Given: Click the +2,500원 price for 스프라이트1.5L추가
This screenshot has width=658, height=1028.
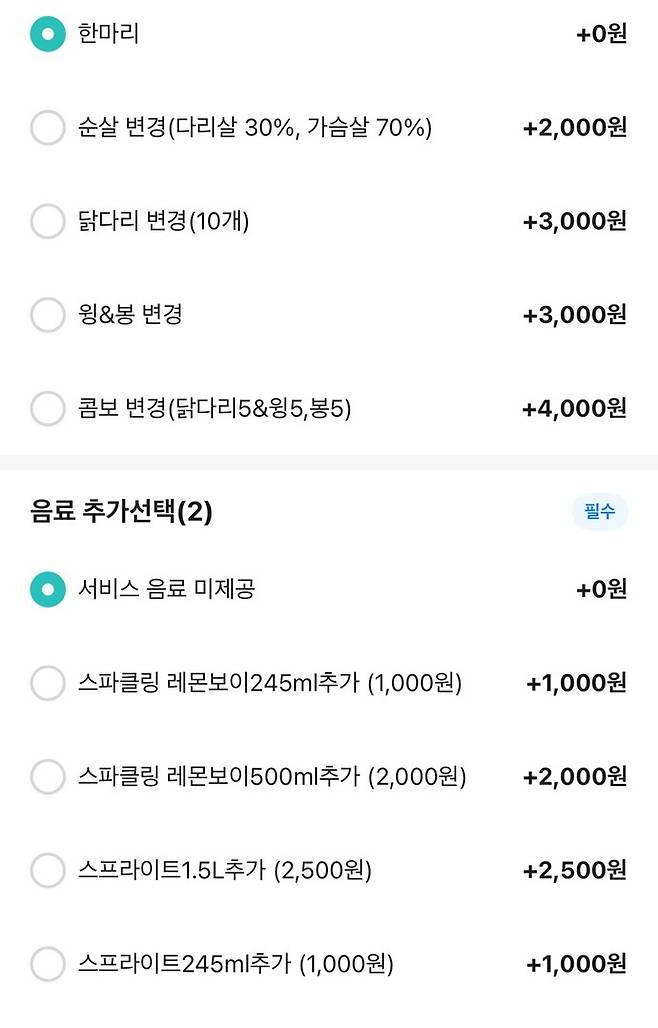Looking at the screenshot, I should coord(575,869).
